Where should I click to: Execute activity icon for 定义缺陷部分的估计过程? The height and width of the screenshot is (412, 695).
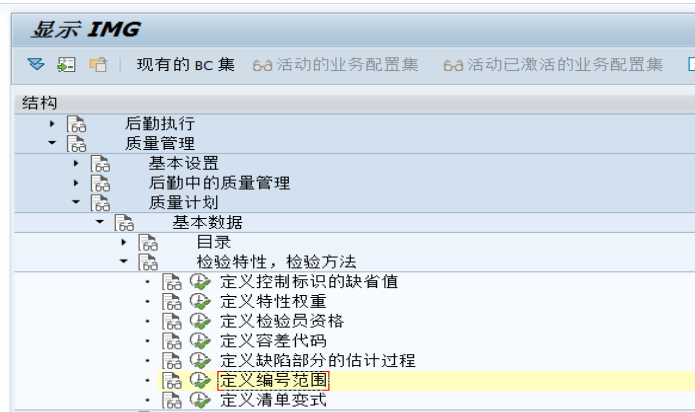coord(200,361)
